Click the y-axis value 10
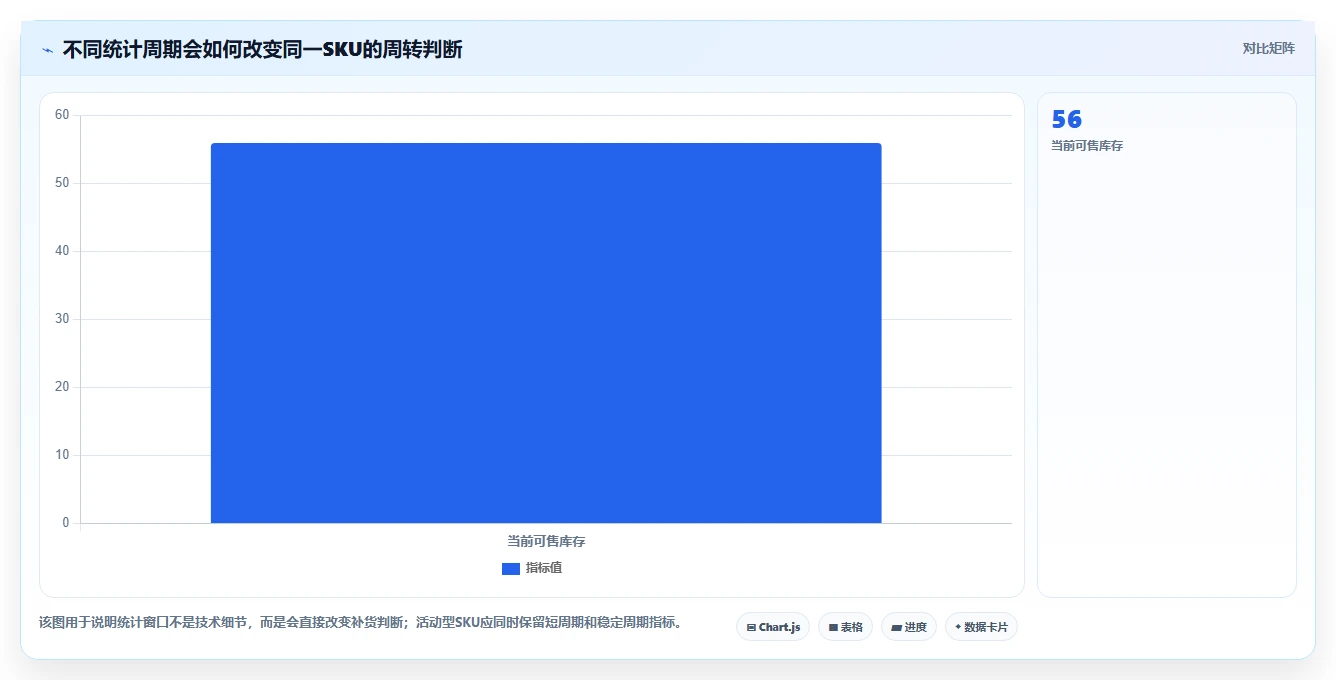The height and width of the screenshot is (680, 1336). coord(62,455)
